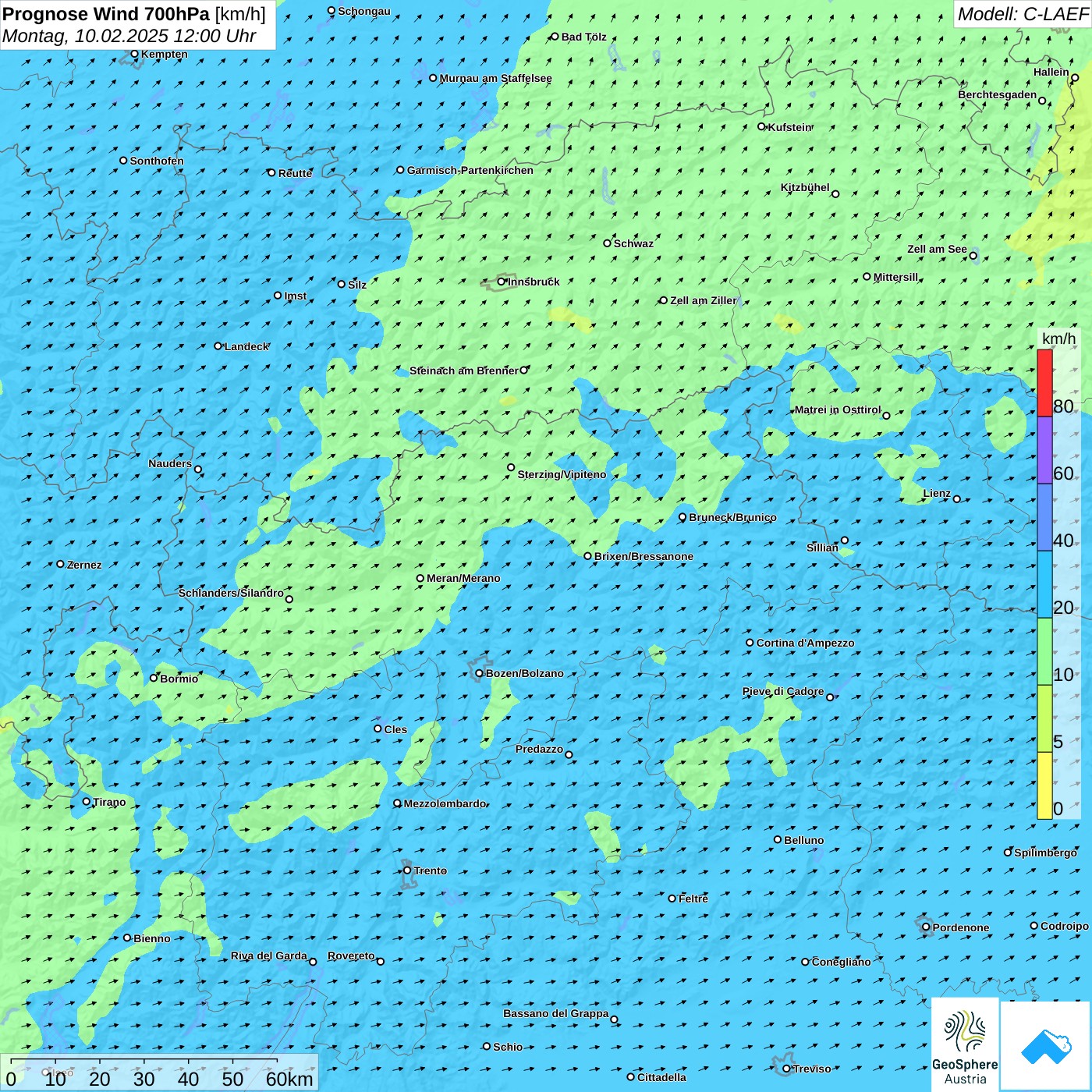
Task: Select the 'Bruneck/Brunico' label
Action: click(x=732, y=517)
